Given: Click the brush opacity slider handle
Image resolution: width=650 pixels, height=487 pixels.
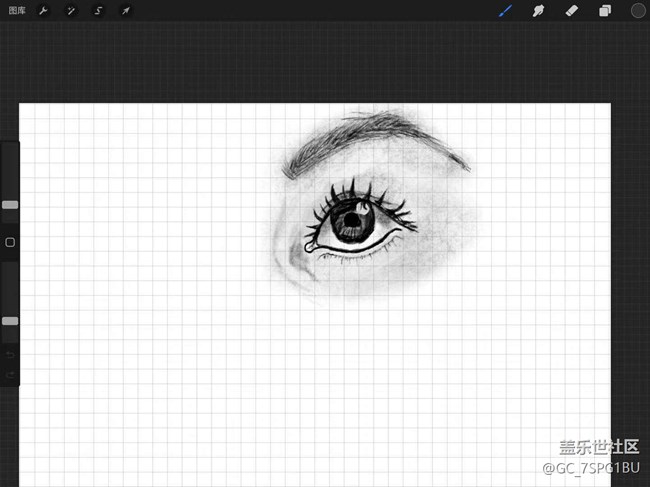Looking at the screenshot, I should click(x=10, y=321).
